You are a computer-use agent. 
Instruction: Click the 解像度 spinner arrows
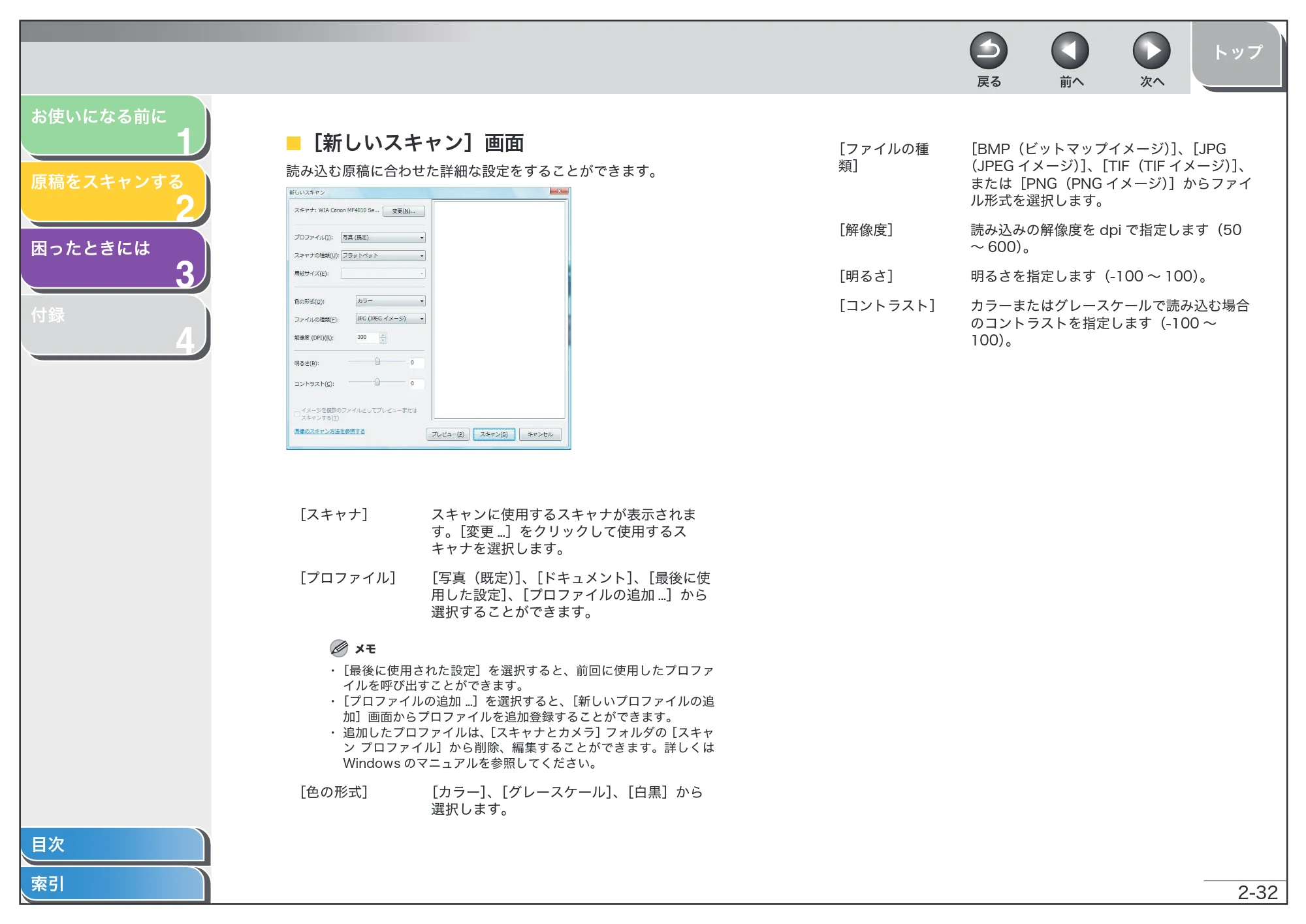(383, 338)
